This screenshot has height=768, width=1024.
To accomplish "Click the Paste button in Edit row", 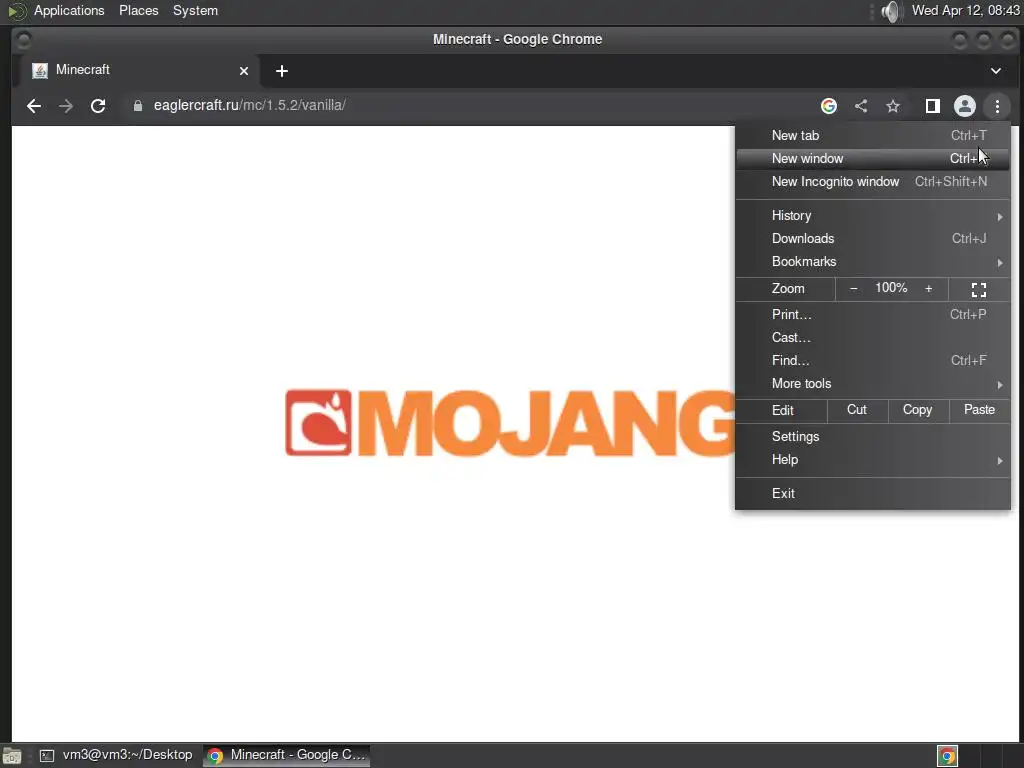I will click(979, 409).
